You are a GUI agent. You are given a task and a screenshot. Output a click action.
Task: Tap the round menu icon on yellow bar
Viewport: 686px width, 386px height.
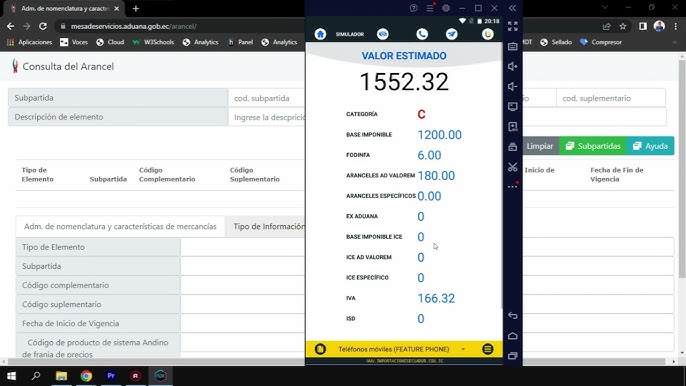[x=487, y=349]
